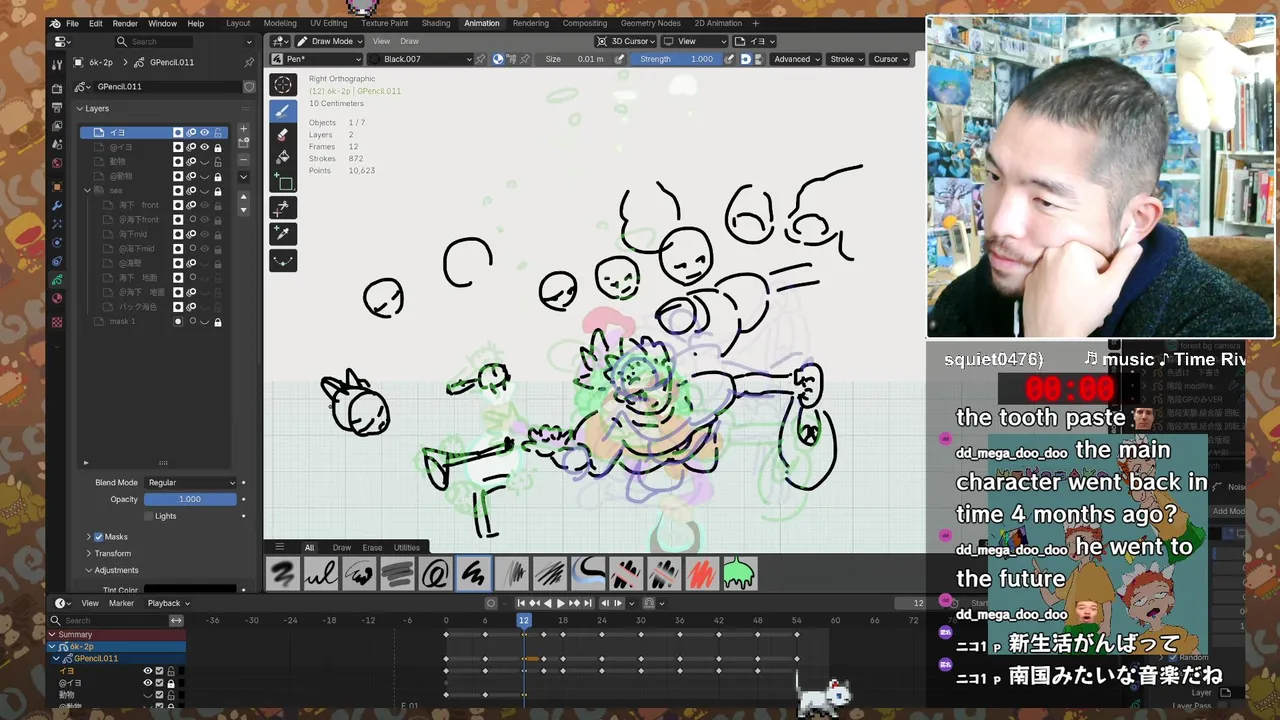Screen dimensions: 1280x720
Task: Adjust the Strength slider
Action: tap(678, 59)
